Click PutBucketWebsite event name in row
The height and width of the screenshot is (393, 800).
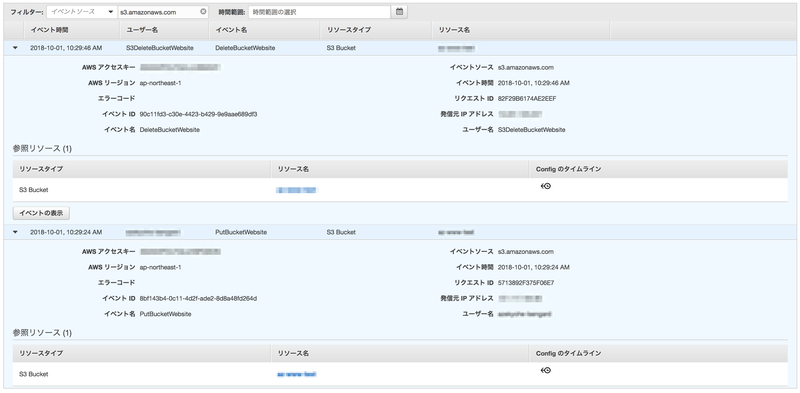pyautogui.click(x=241, y=232)
